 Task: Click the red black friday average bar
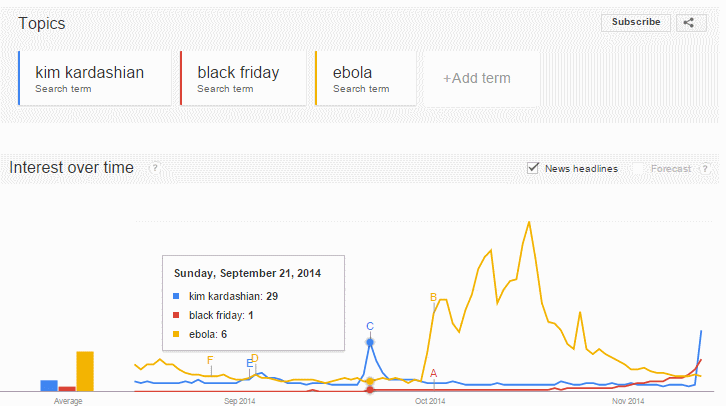67,389
